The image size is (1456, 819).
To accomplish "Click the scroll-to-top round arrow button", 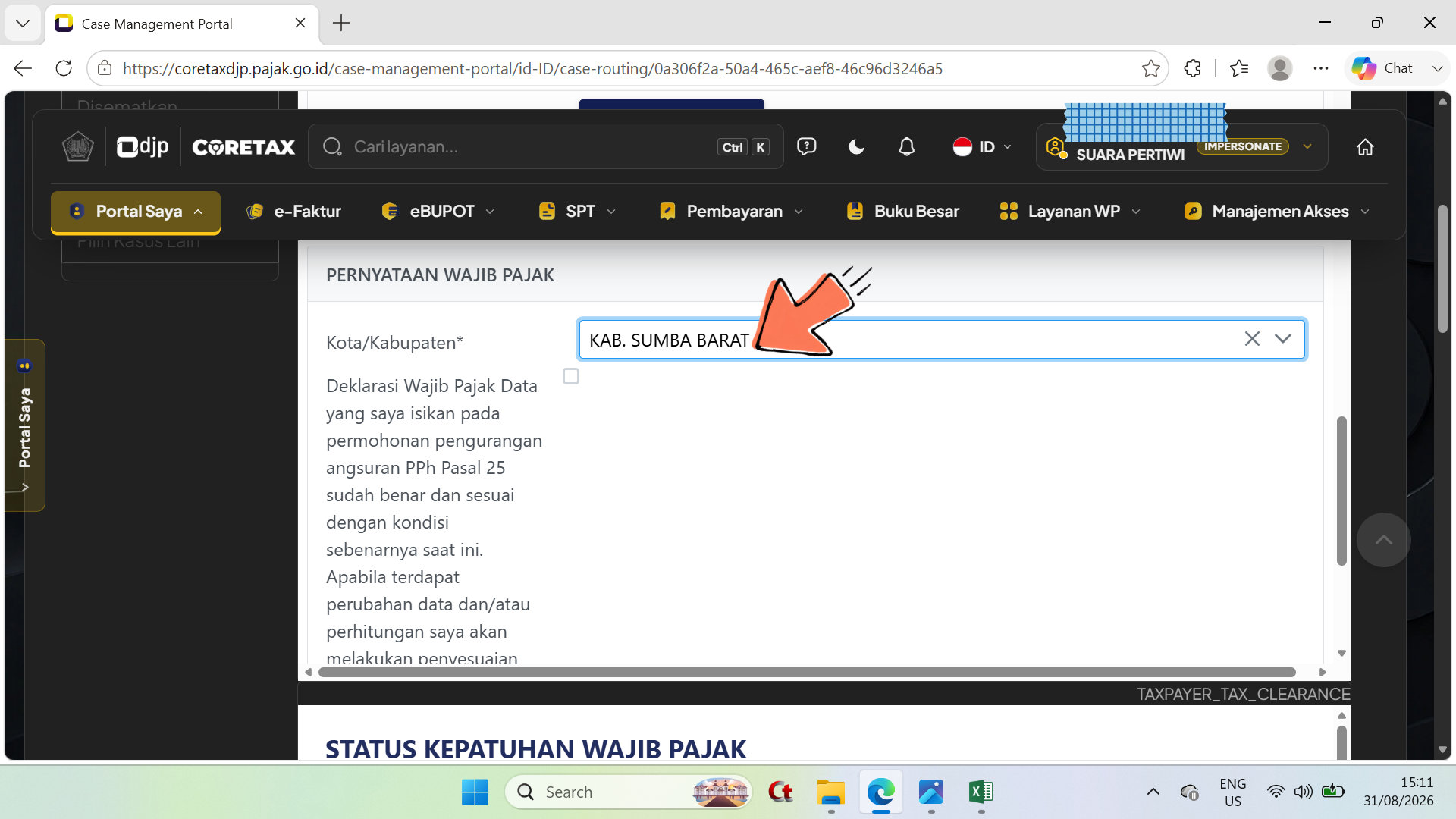I will (x=1383, y=540).
